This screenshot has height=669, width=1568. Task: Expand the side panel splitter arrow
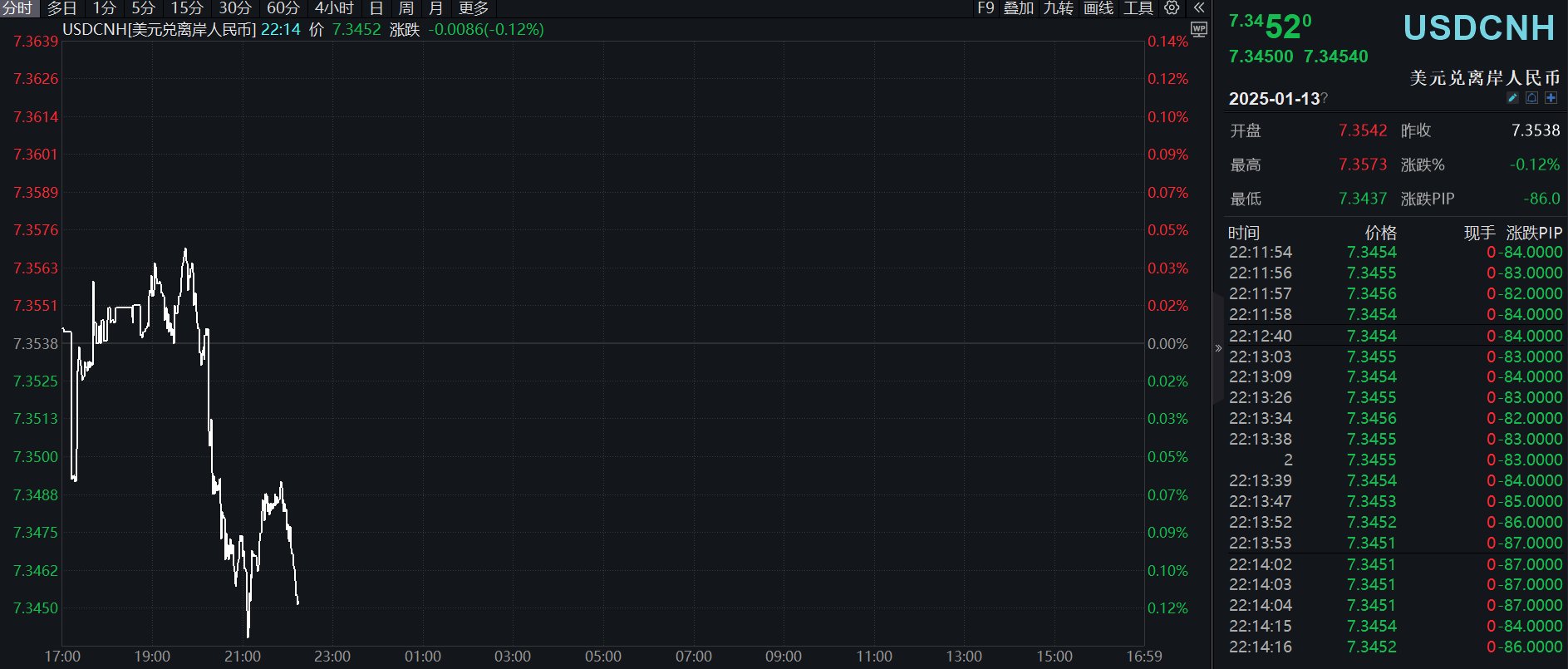click(1218, 348)
